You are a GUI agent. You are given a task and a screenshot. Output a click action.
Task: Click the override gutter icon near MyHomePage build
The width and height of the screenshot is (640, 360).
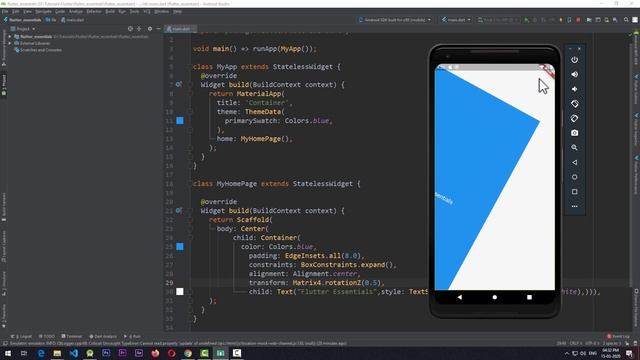tap(178, 211)
